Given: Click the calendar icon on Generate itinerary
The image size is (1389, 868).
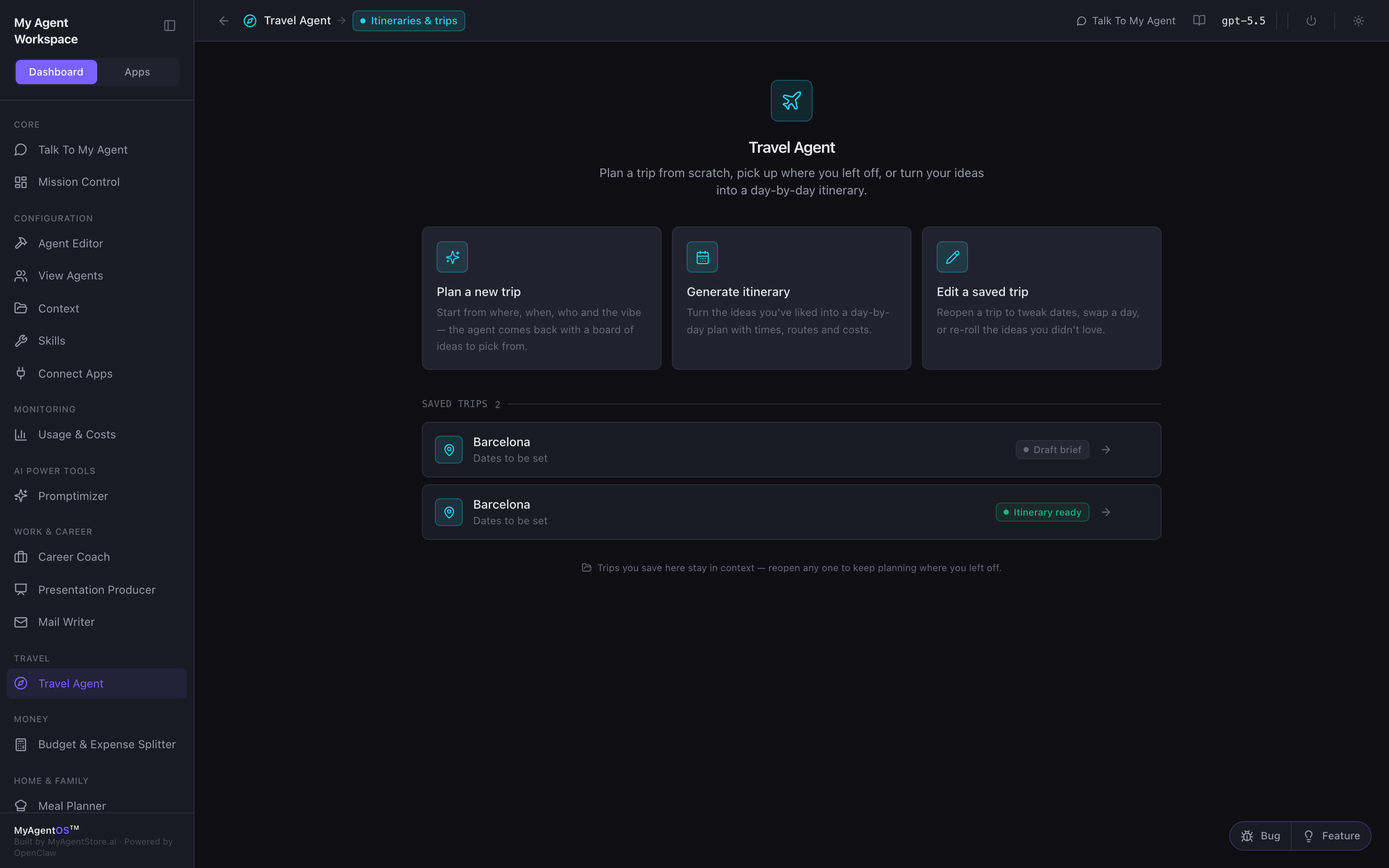Looking at the screenshot, I should pyautogui.click(x=702, y=256).
